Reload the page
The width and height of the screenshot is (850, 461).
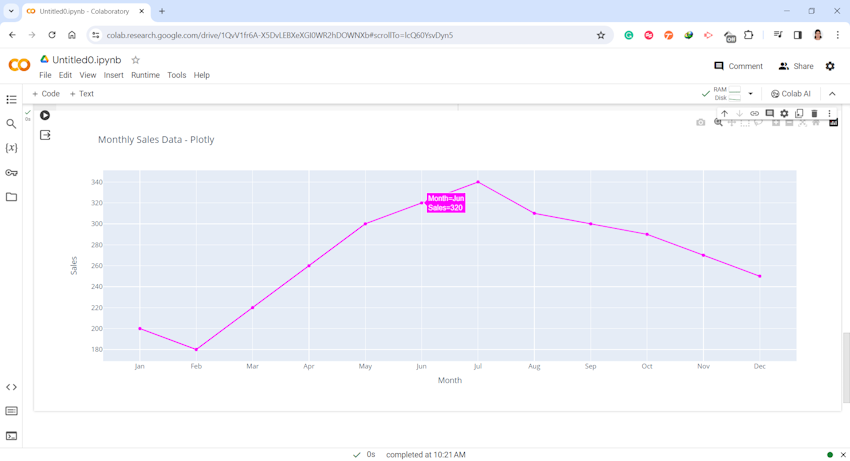click(52, 35)
